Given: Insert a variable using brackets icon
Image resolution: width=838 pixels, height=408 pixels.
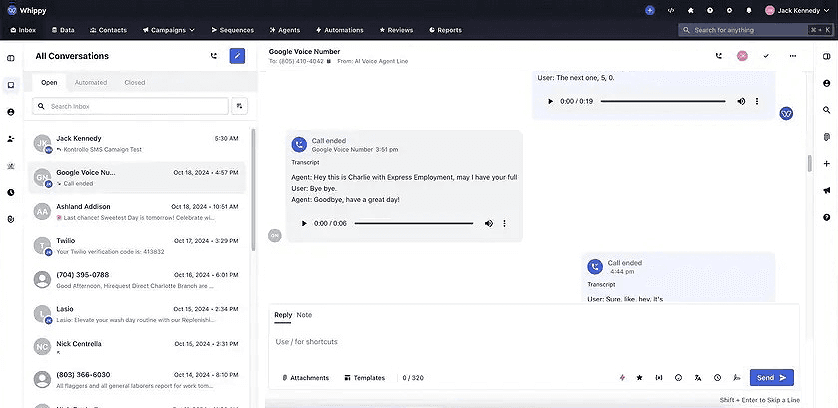Looking at the screenshot, I should click(659, 378).
